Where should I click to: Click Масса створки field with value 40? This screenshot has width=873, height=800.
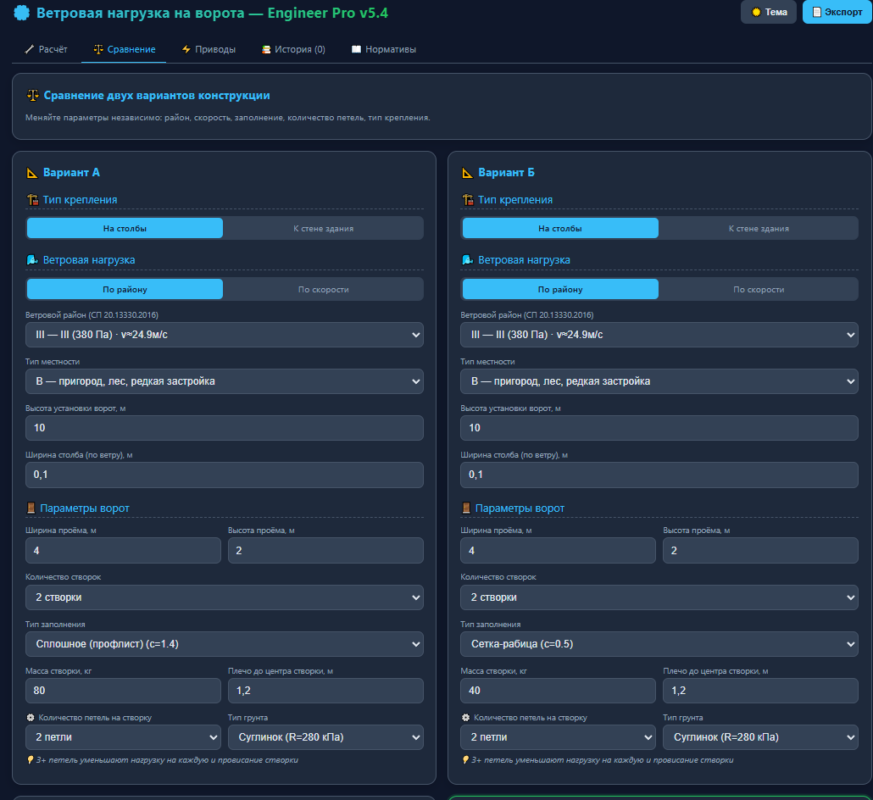(558, 691)
